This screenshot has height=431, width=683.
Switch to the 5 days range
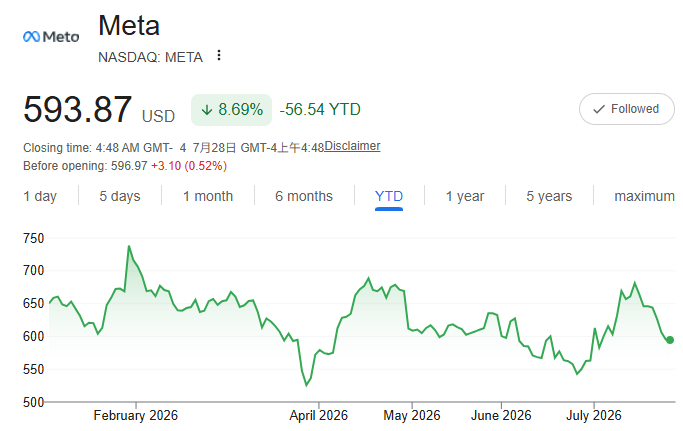point(120,196)
